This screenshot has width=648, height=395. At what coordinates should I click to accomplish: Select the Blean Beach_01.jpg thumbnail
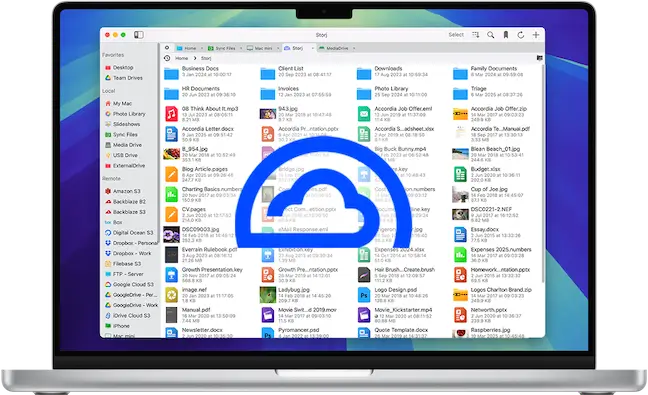point(460,154)
